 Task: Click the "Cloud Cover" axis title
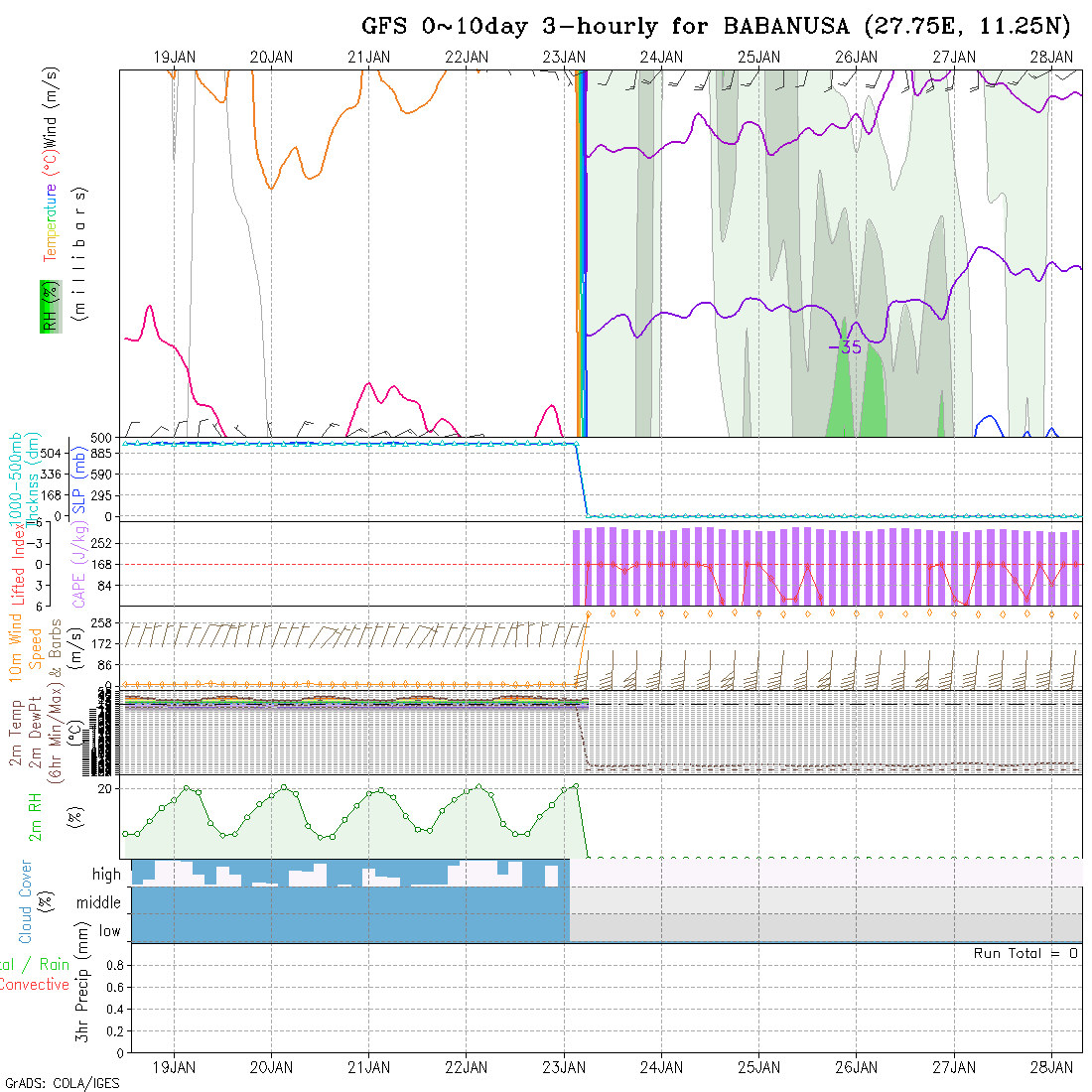click(x=27, y=901)
